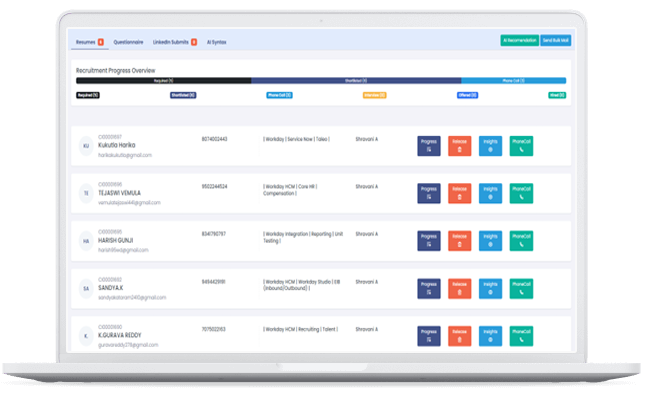View Insights for HARISH GUNJI

(490, 241)
